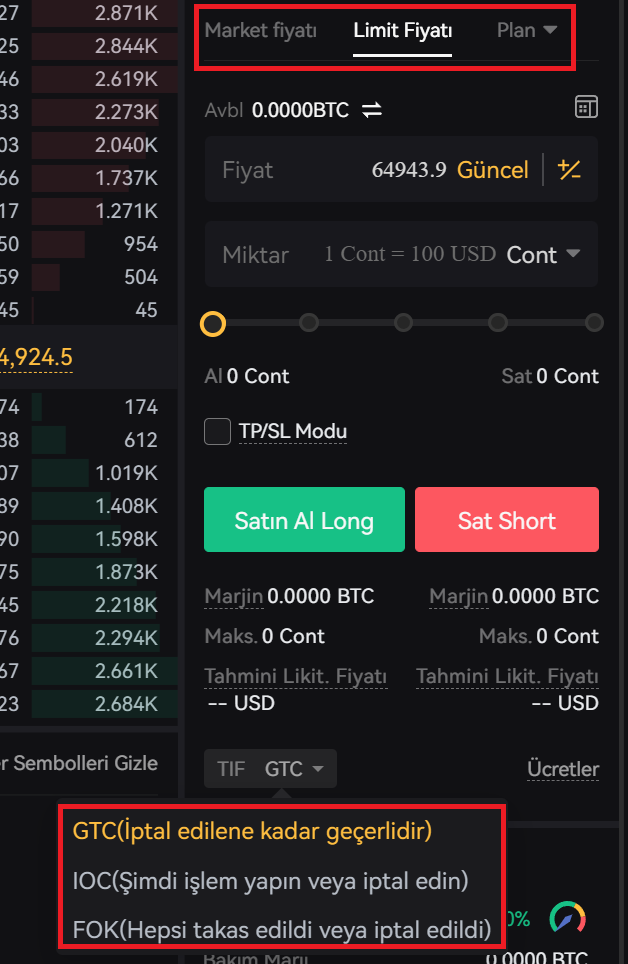Viewport: 628px width, 964px height.
Task: Click the Satın Al Long button
Action: coord(304,519)
